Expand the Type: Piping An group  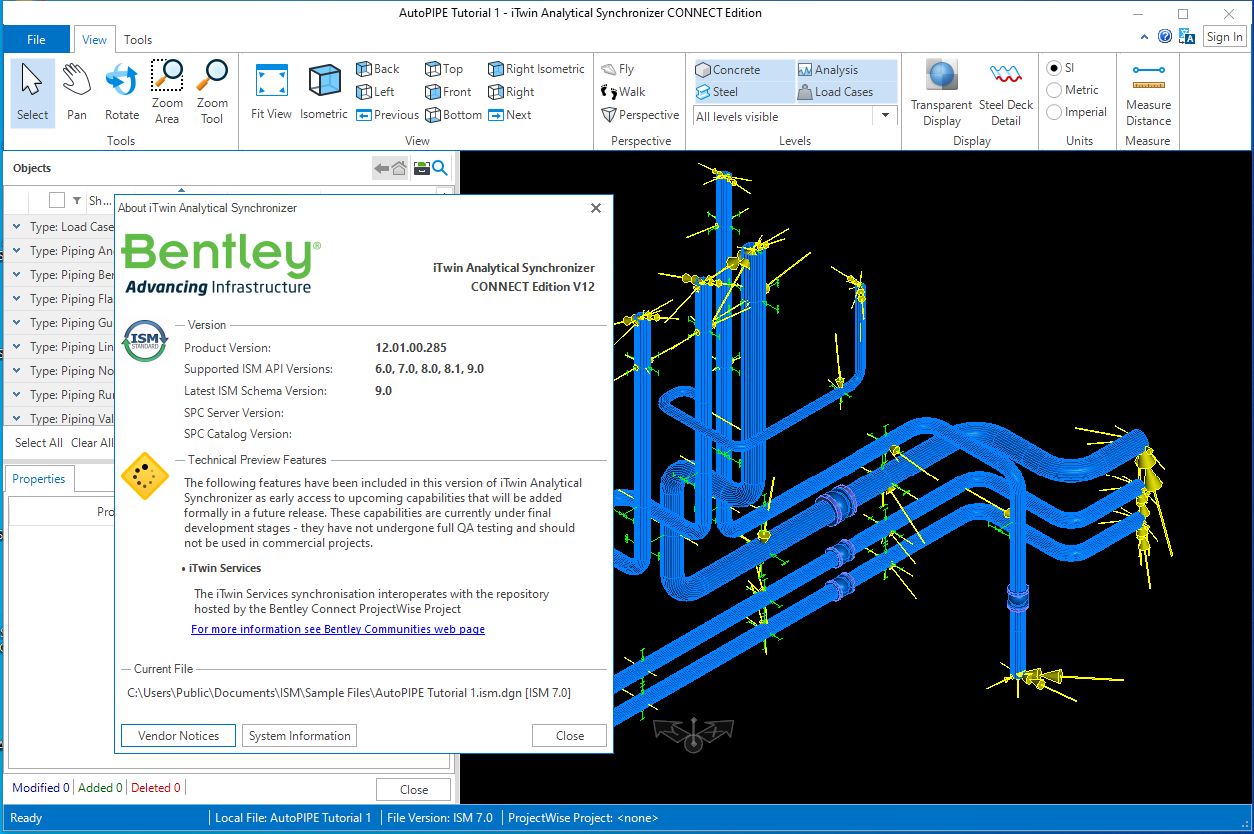pyautogui.click(x=17, y=251)
